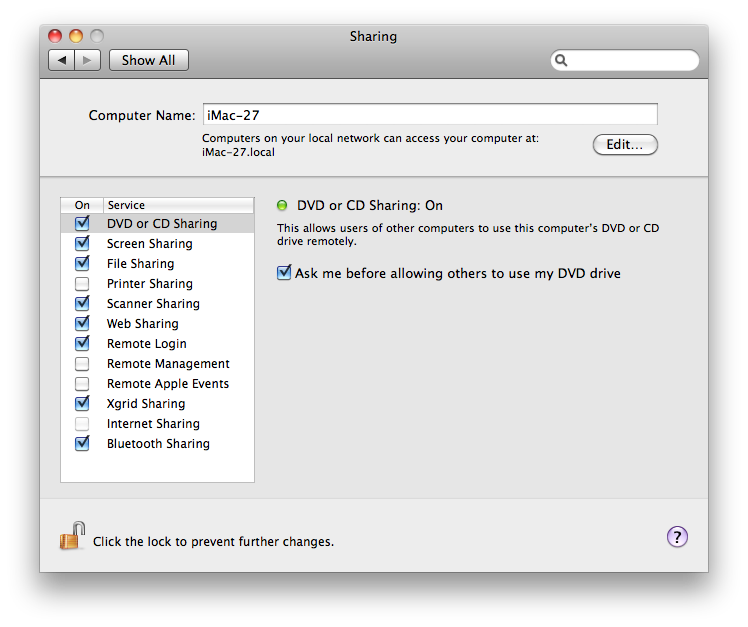Screen dimensions: 748x627
Task: Click the lock icon to prevent changes
Action: pyautogui.click(x=72, y=537)
